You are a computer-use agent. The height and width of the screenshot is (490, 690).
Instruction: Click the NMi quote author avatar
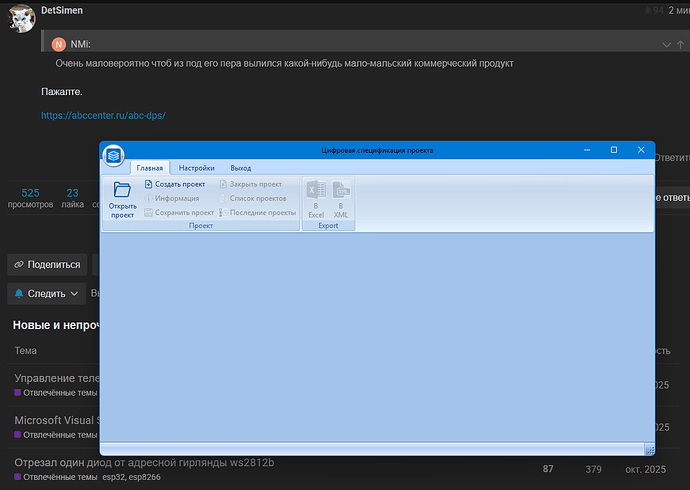point(59,44)
